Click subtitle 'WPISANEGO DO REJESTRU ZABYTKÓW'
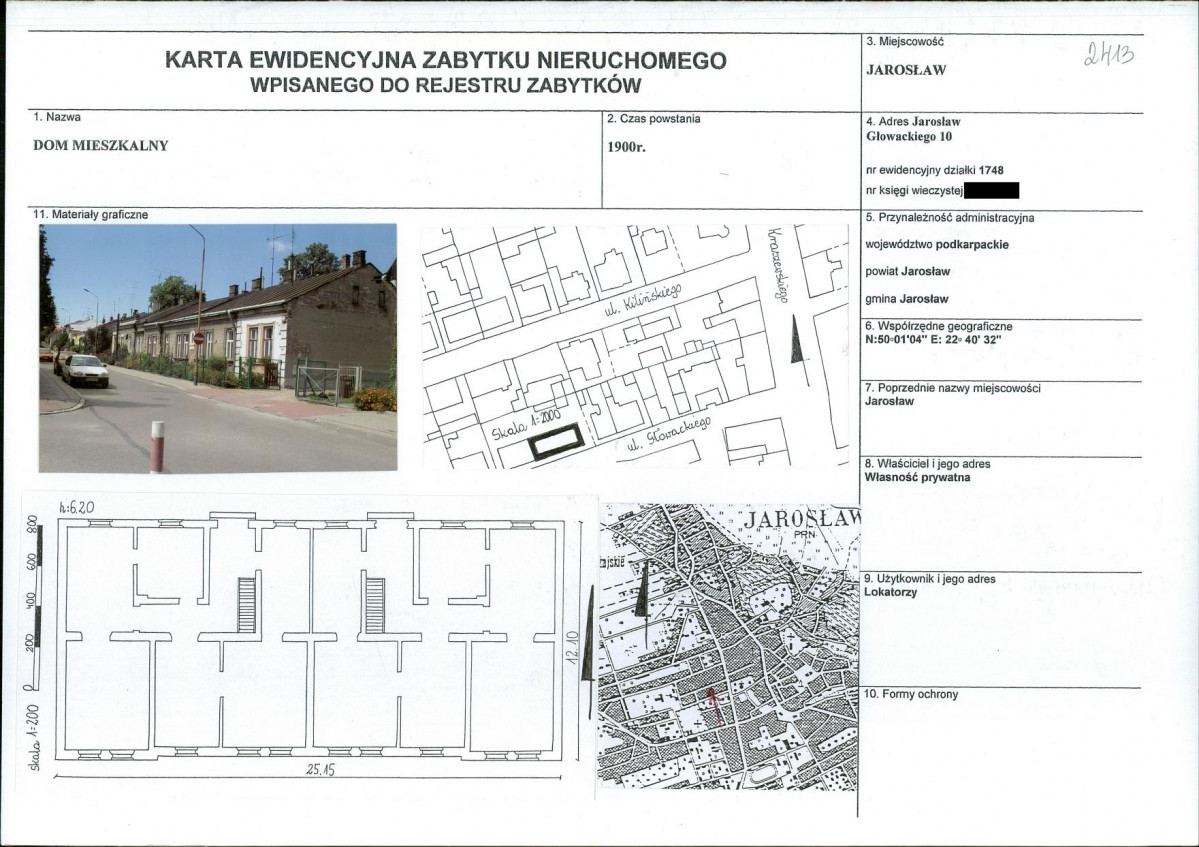The width and height of the screenshot is (1199, 847). [x=446, y=86]
